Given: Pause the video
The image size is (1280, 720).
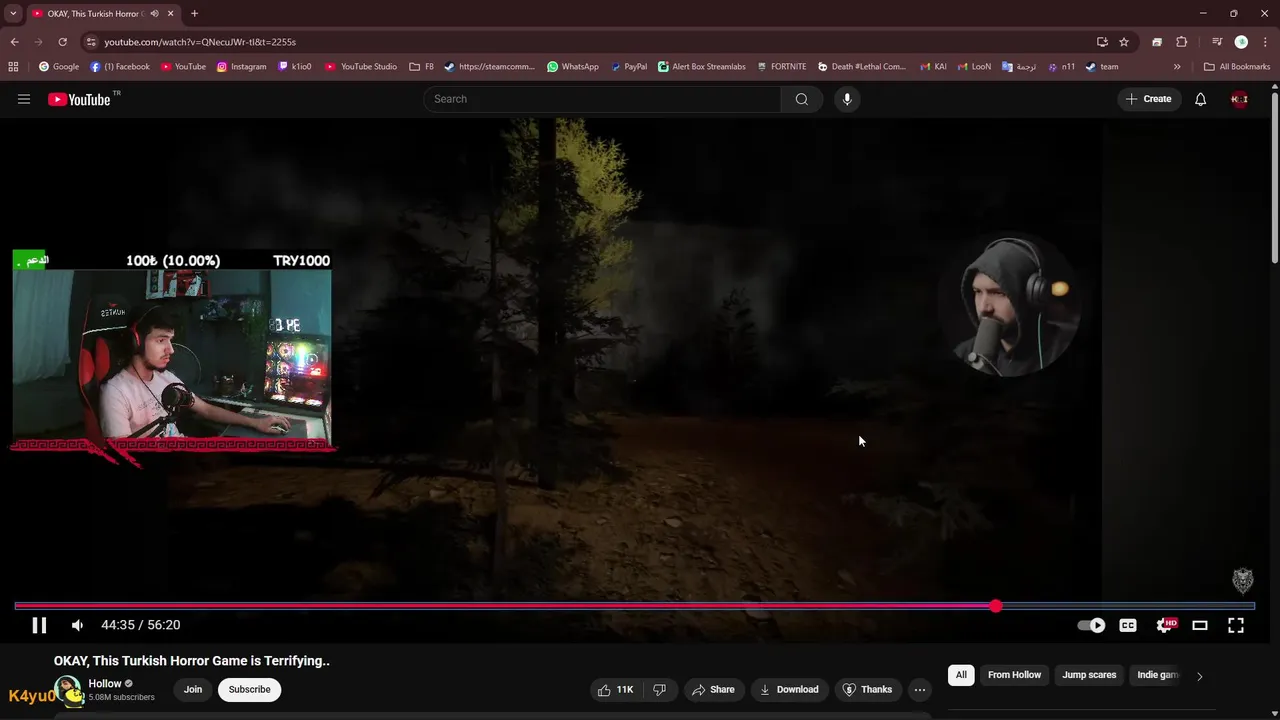Looking at the screenshot, I should [x=39, y=625].
